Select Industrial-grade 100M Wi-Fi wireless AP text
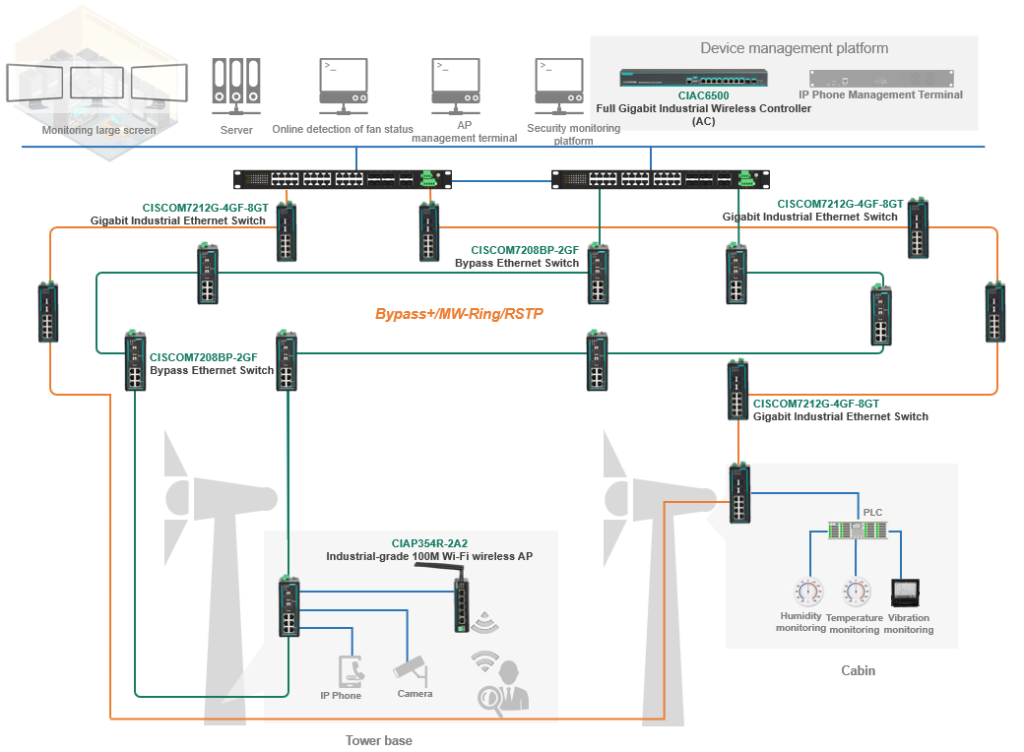This screenshot has height=752, width=1024. (430, 557)
